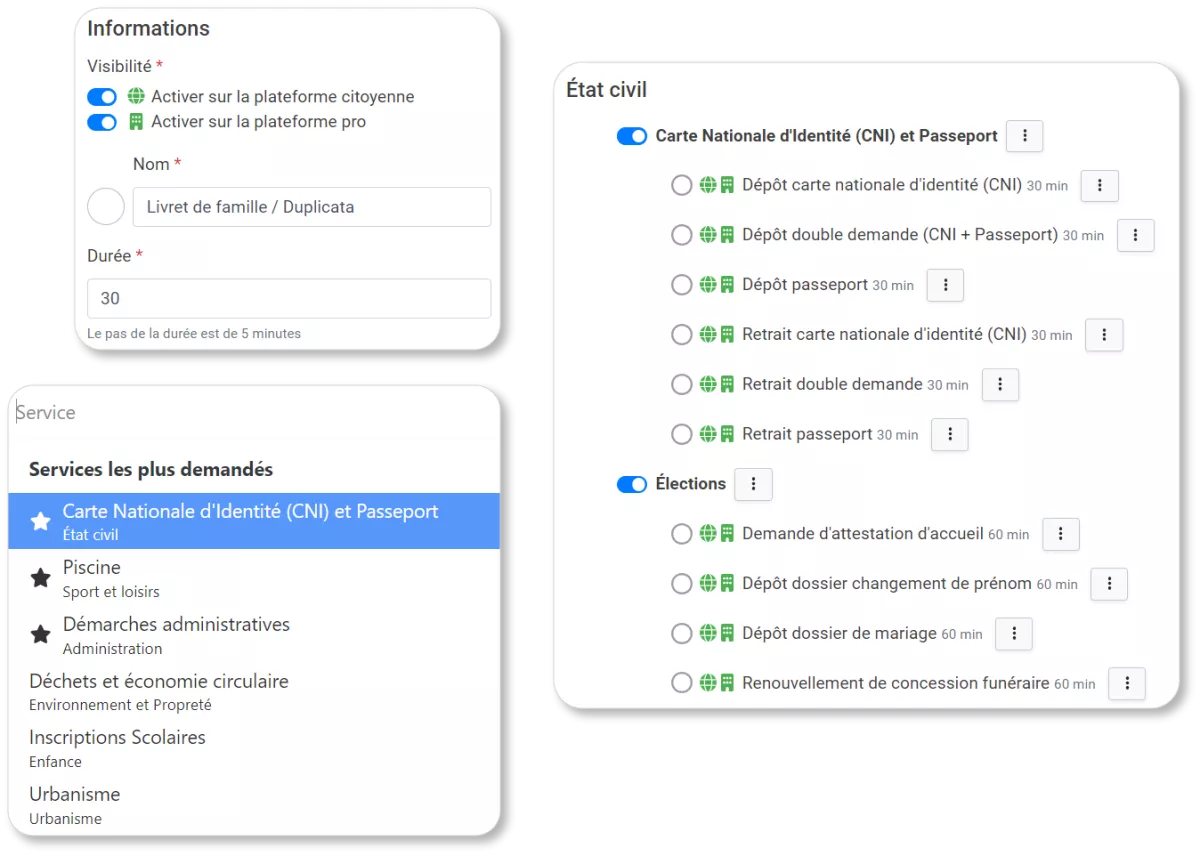
Task: Toggle Activer sur la plateforme pro switch
Action: tap(102, 122)
